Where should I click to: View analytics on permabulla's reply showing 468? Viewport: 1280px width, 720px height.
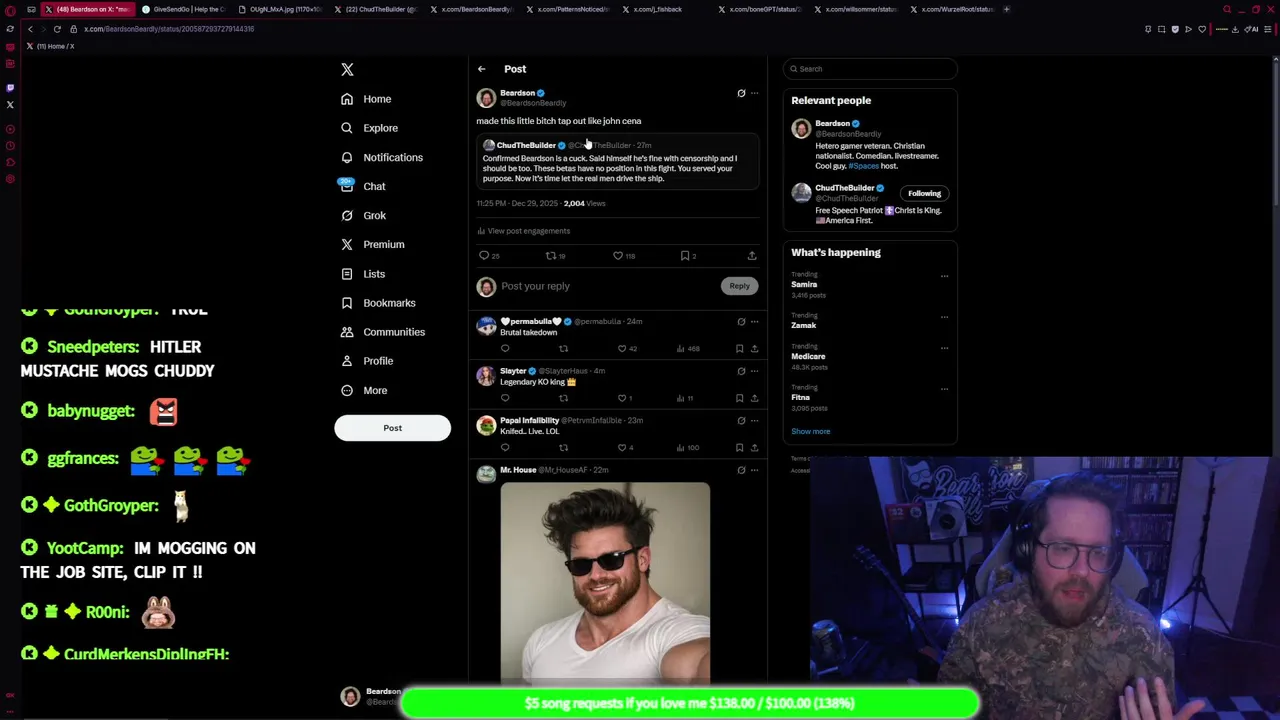click(687, 349)
